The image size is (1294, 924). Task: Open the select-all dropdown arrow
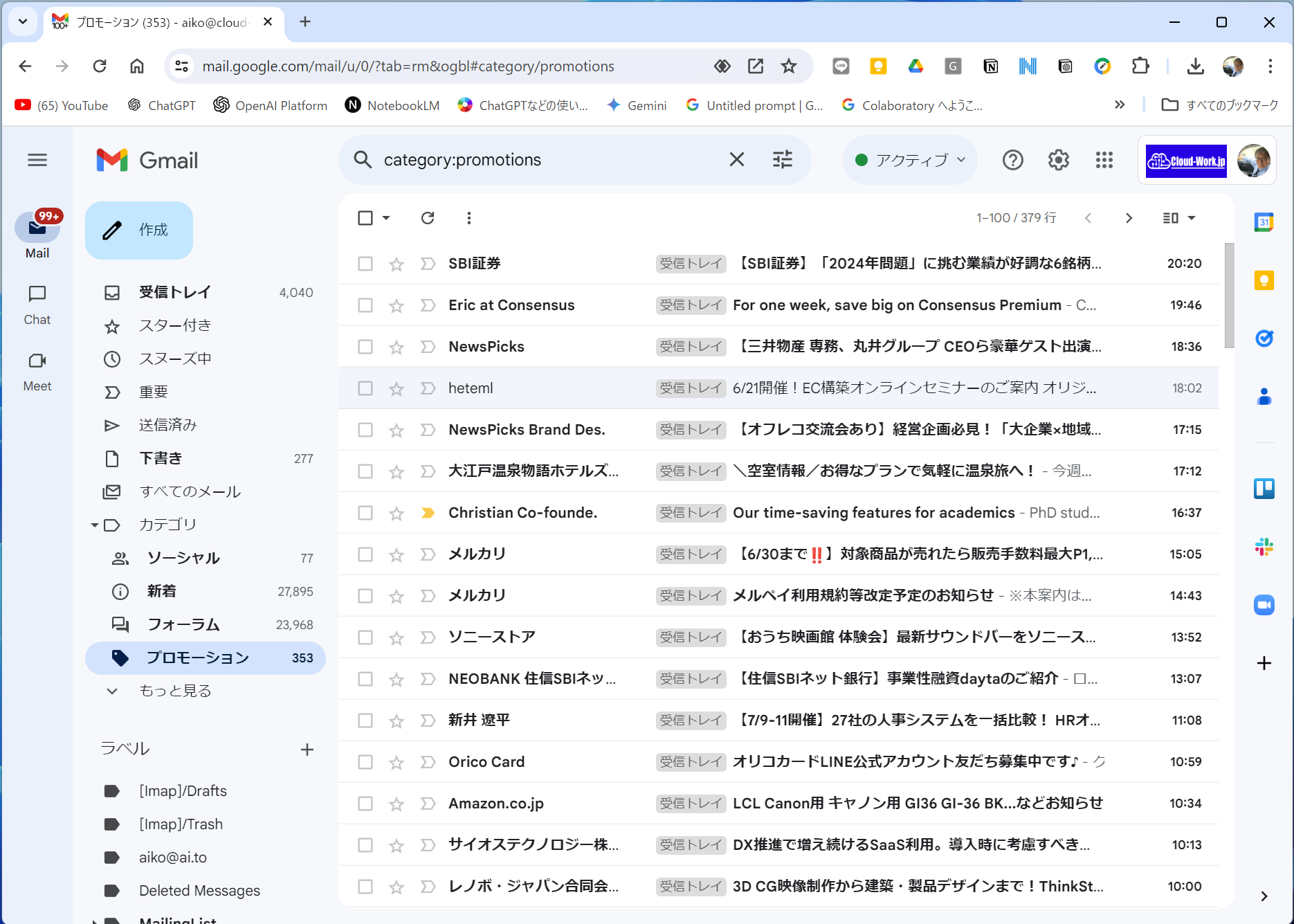click(386, 218)
